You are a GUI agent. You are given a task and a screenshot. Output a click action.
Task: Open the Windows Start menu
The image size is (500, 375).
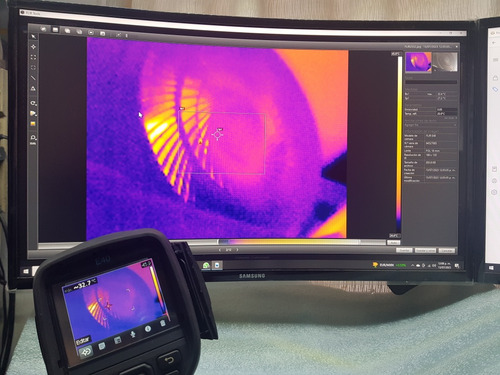26,271
